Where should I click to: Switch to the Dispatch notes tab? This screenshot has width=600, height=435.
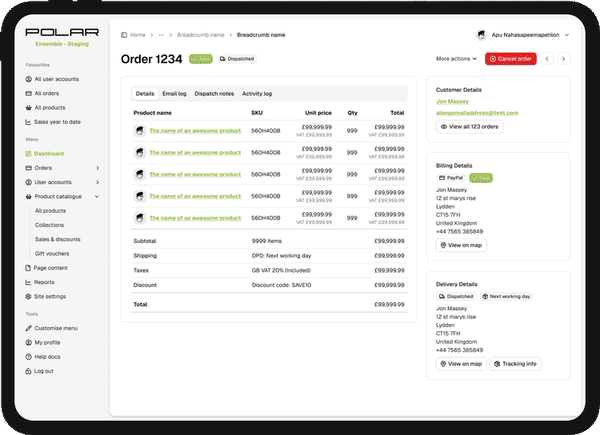tap(214, 94)
